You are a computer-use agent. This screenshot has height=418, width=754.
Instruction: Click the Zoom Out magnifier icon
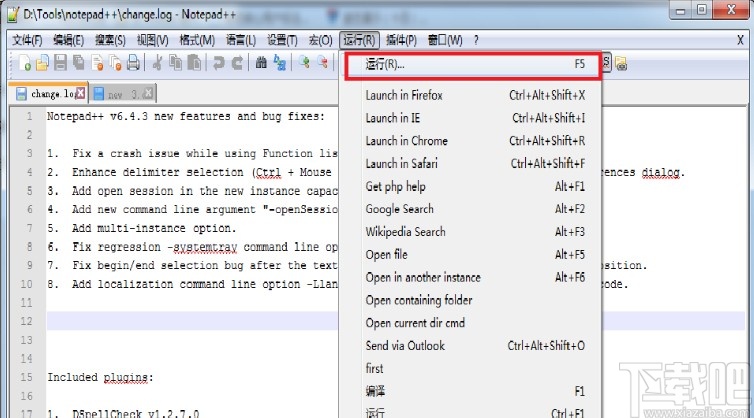(x=323, y=63)
